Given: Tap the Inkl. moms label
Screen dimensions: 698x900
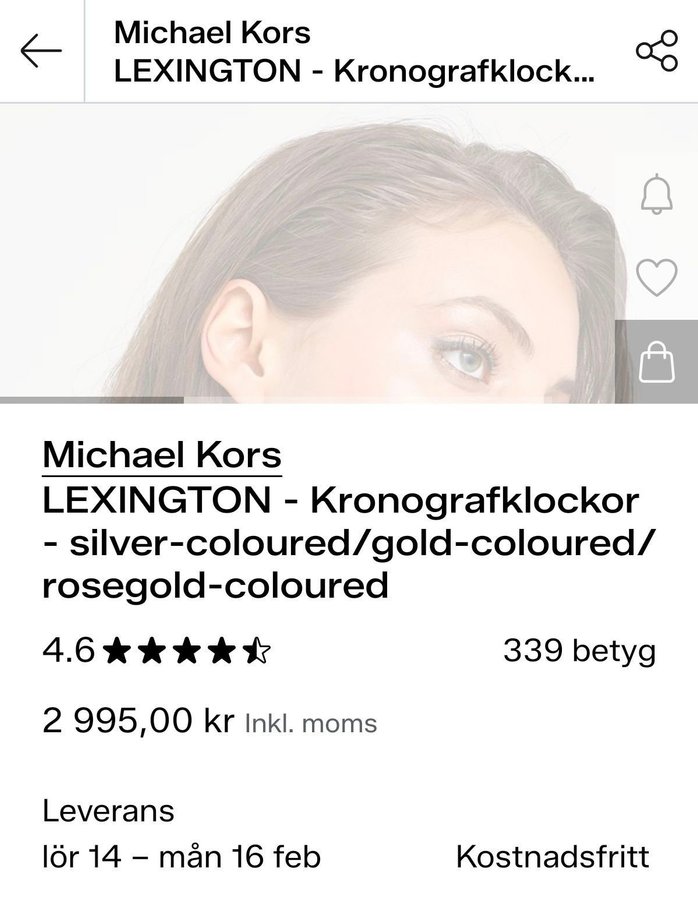Looking at the screenshot, I should point(310,723).
